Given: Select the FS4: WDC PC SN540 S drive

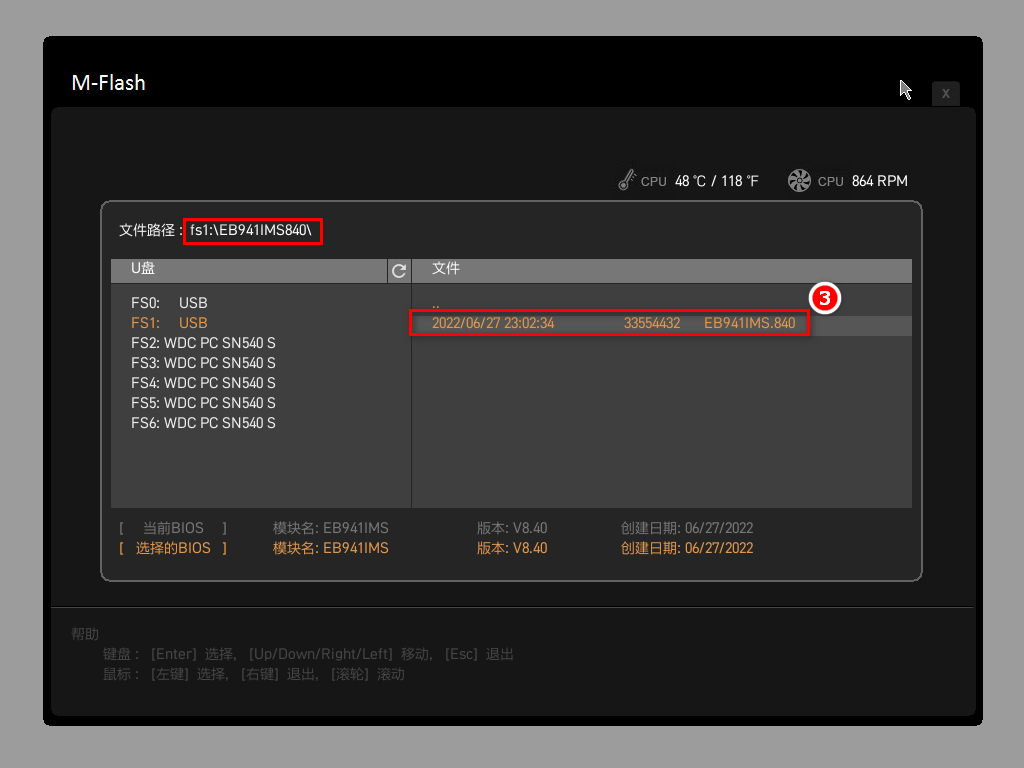Looking at the screenshot, I should click(x=203, y=382).
